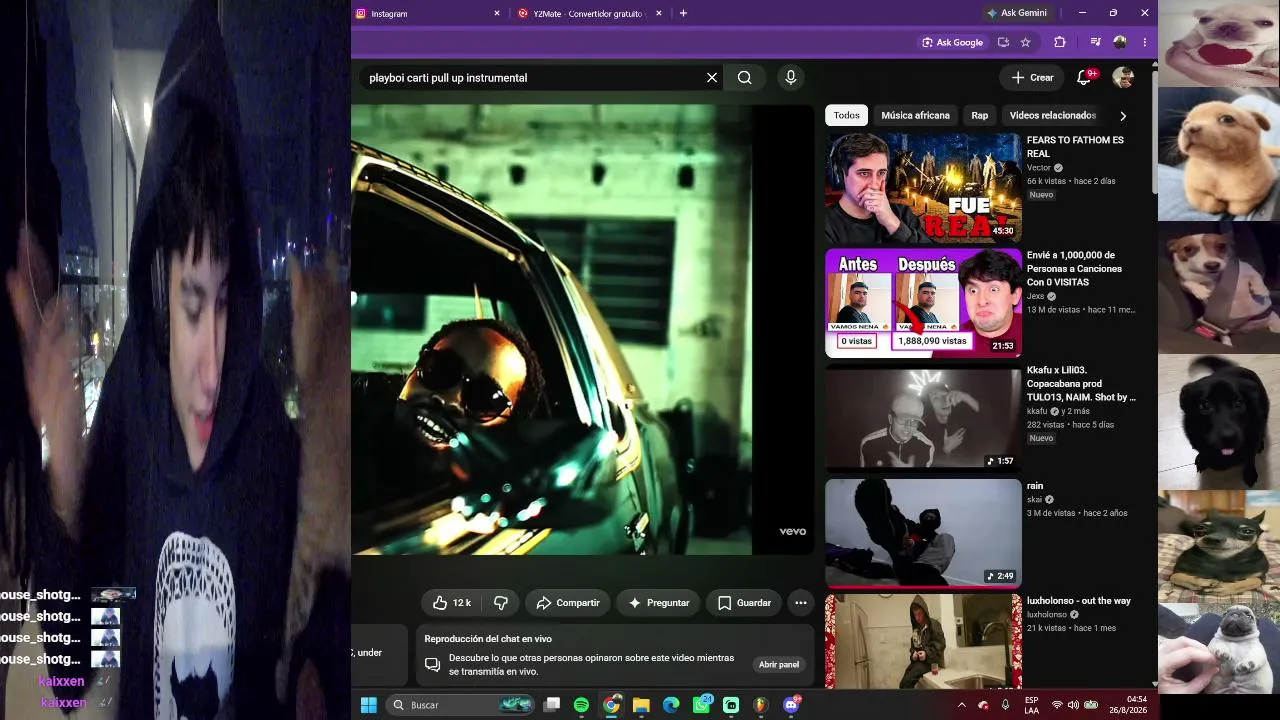Viewport: 1280px width, 720px height.
Task: Select the Rap filter chip
Action: click(979, 116)
